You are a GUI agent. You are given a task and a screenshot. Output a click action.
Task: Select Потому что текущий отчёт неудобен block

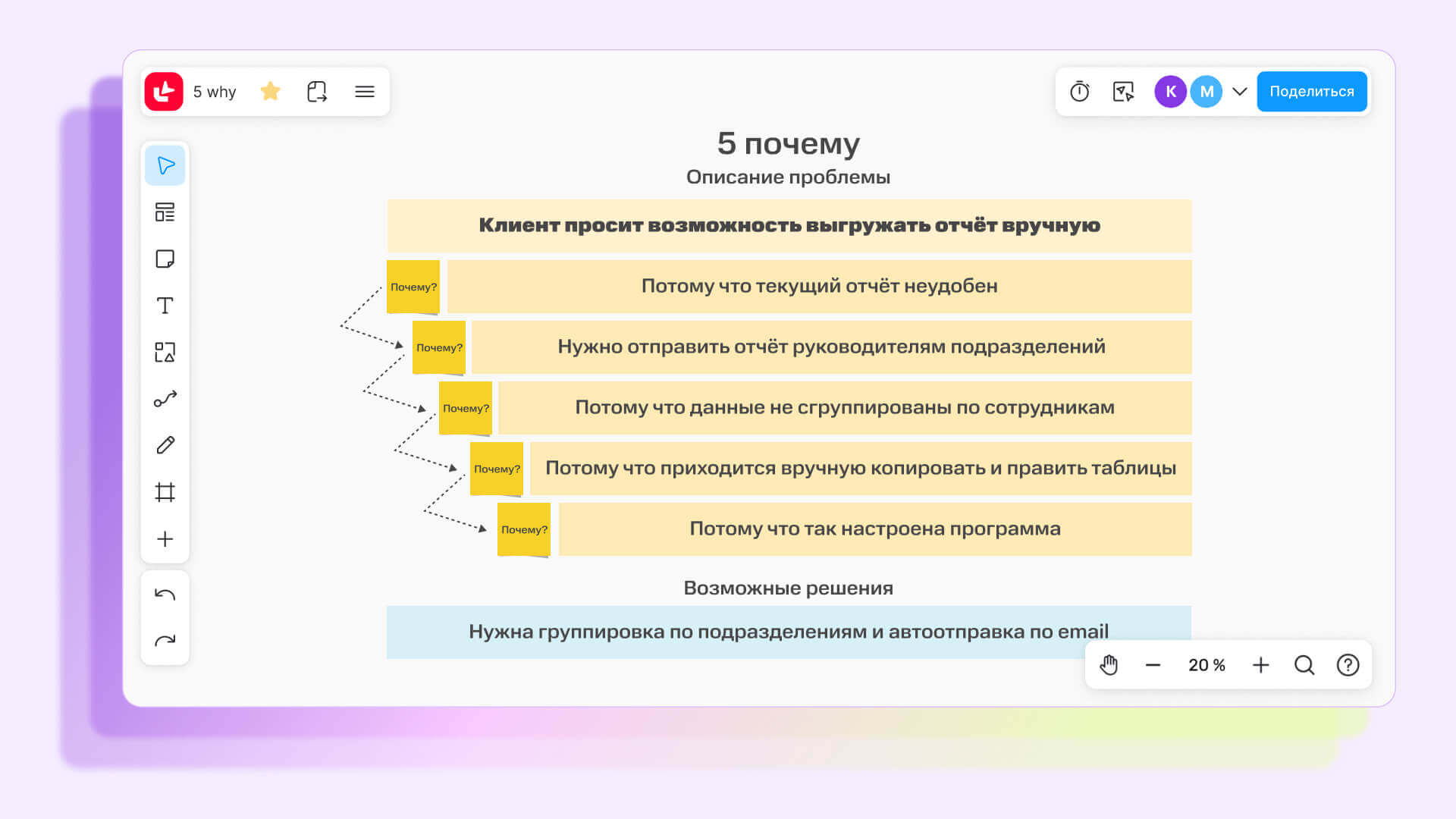(x=820, y=287)
